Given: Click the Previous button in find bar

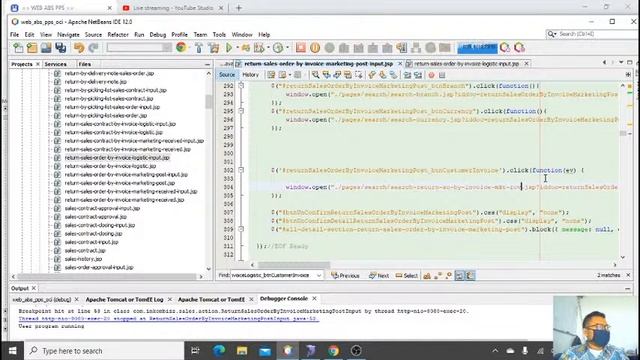Looking at the screenshot, I should point(345,276).
